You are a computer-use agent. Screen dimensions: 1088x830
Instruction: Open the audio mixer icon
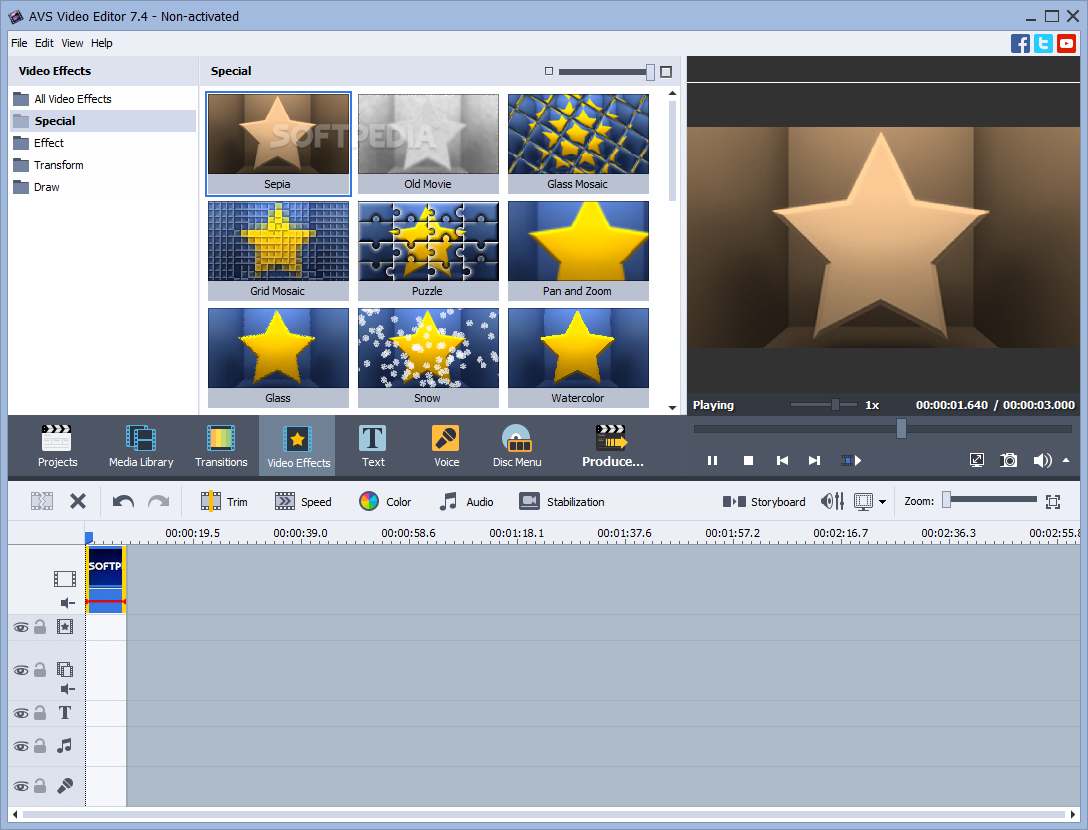coord(833,501)
